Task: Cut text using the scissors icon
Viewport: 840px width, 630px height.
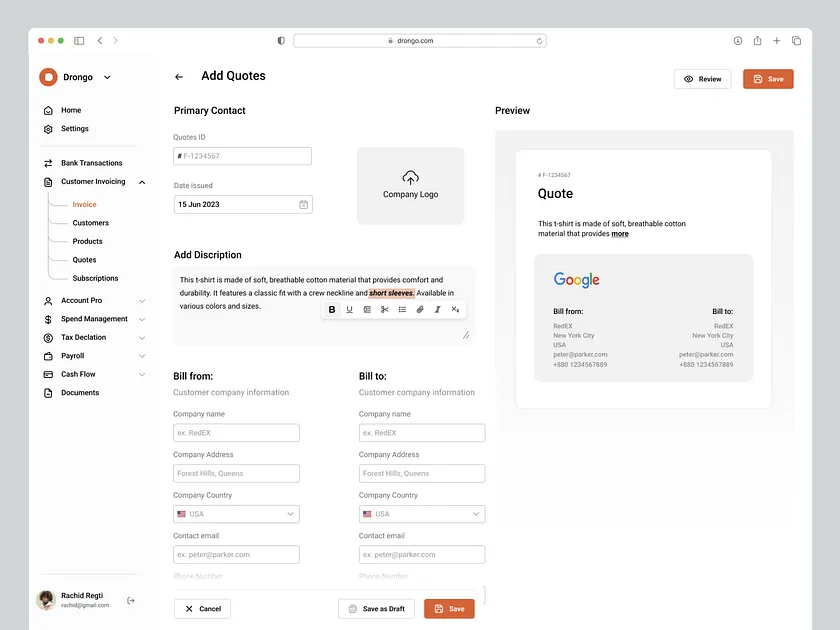Action: 385,309
